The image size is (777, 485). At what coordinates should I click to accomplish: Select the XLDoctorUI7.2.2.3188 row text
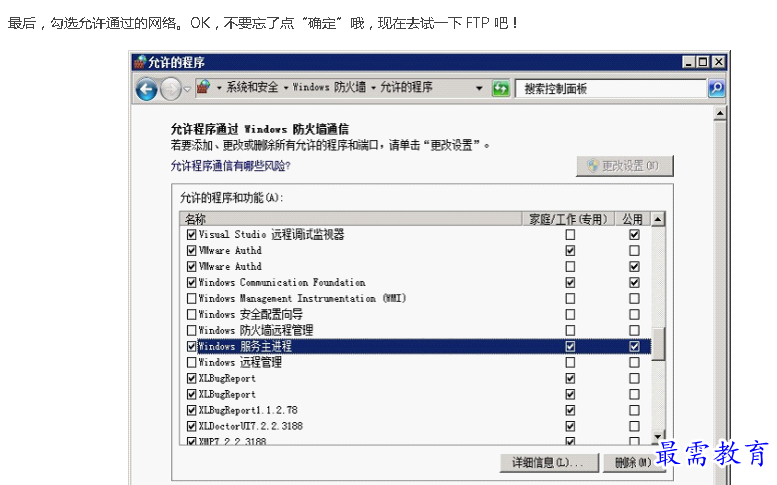coord(251,426)
